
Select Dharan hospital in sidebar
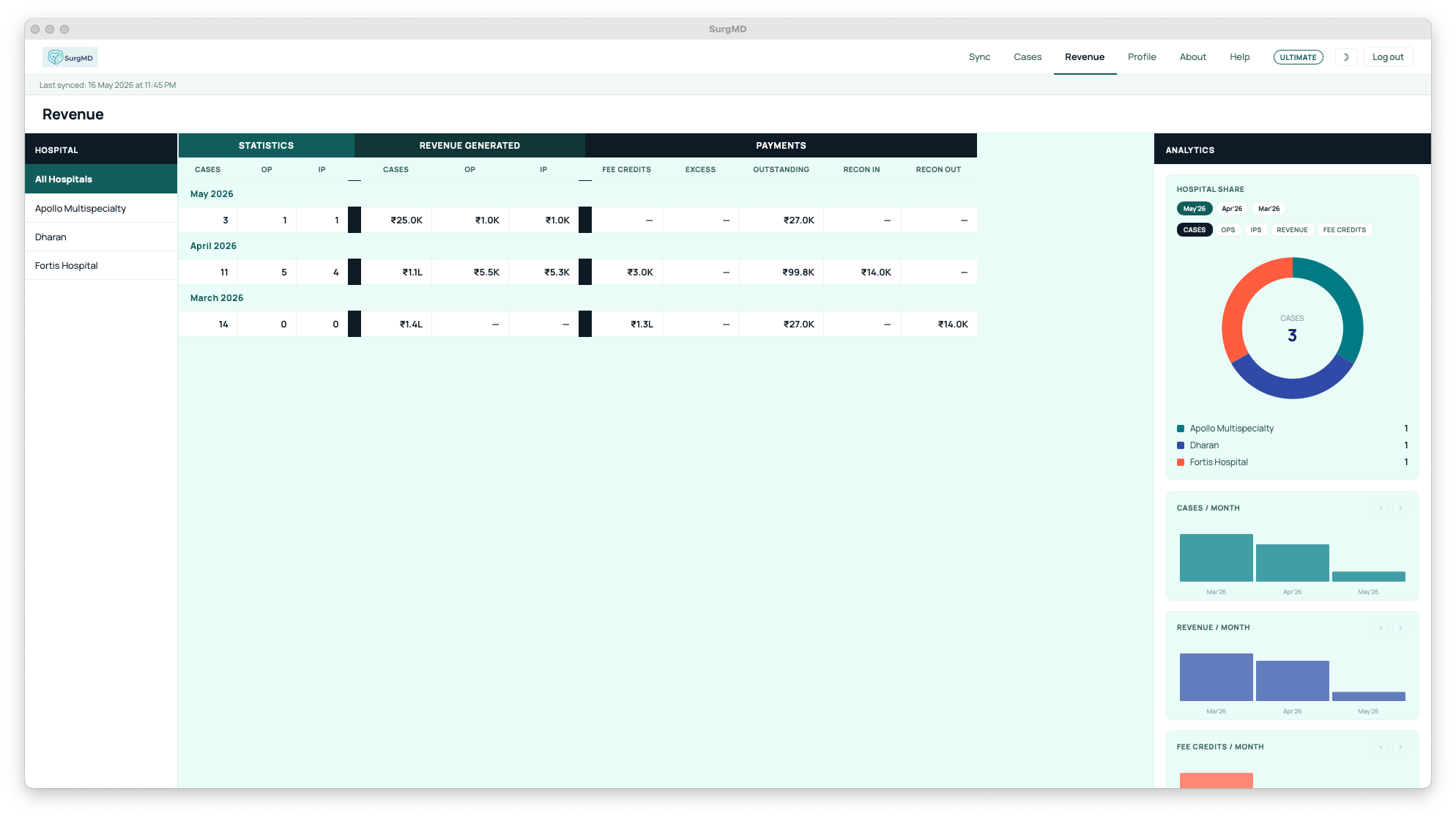101,237
